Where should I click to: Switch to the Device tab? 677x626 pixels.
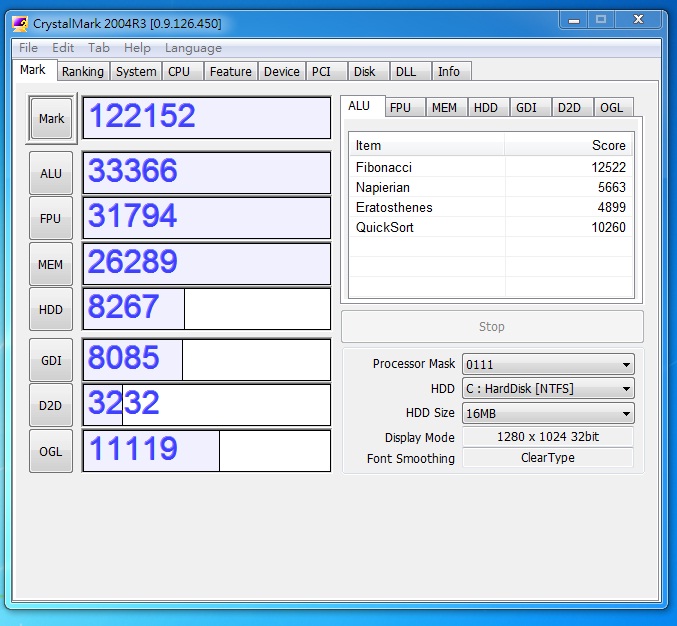(x=282, y=71)
